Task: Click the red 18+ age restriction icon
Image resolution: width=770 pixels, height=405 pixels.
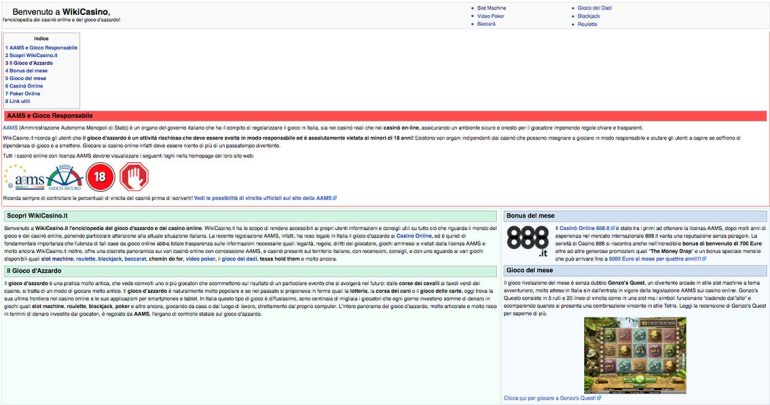Action: (100, 176)
